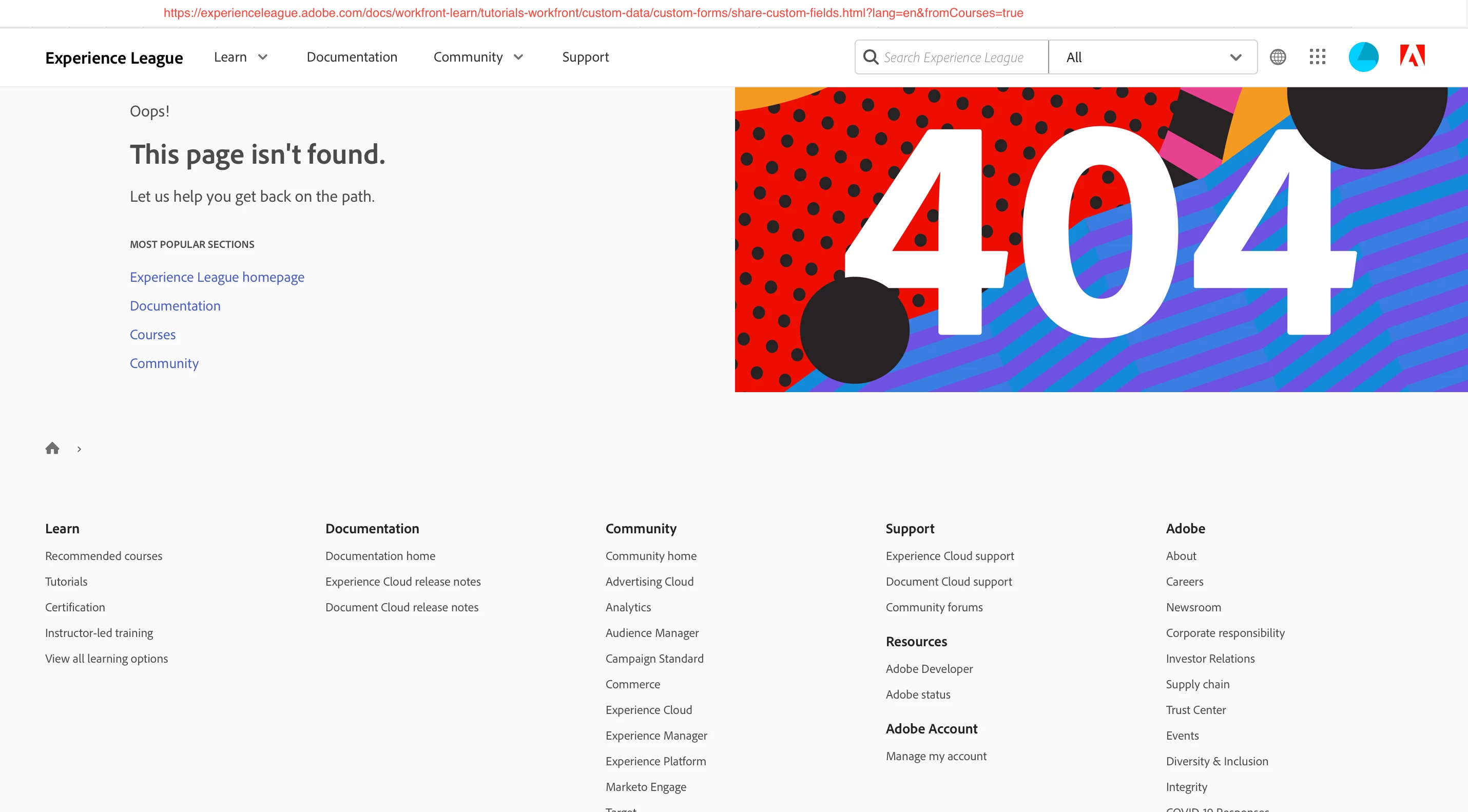The height and width of the screenshot is (812, 1468).
Task: Open the language globe icon
Action: pos(1278,57)
